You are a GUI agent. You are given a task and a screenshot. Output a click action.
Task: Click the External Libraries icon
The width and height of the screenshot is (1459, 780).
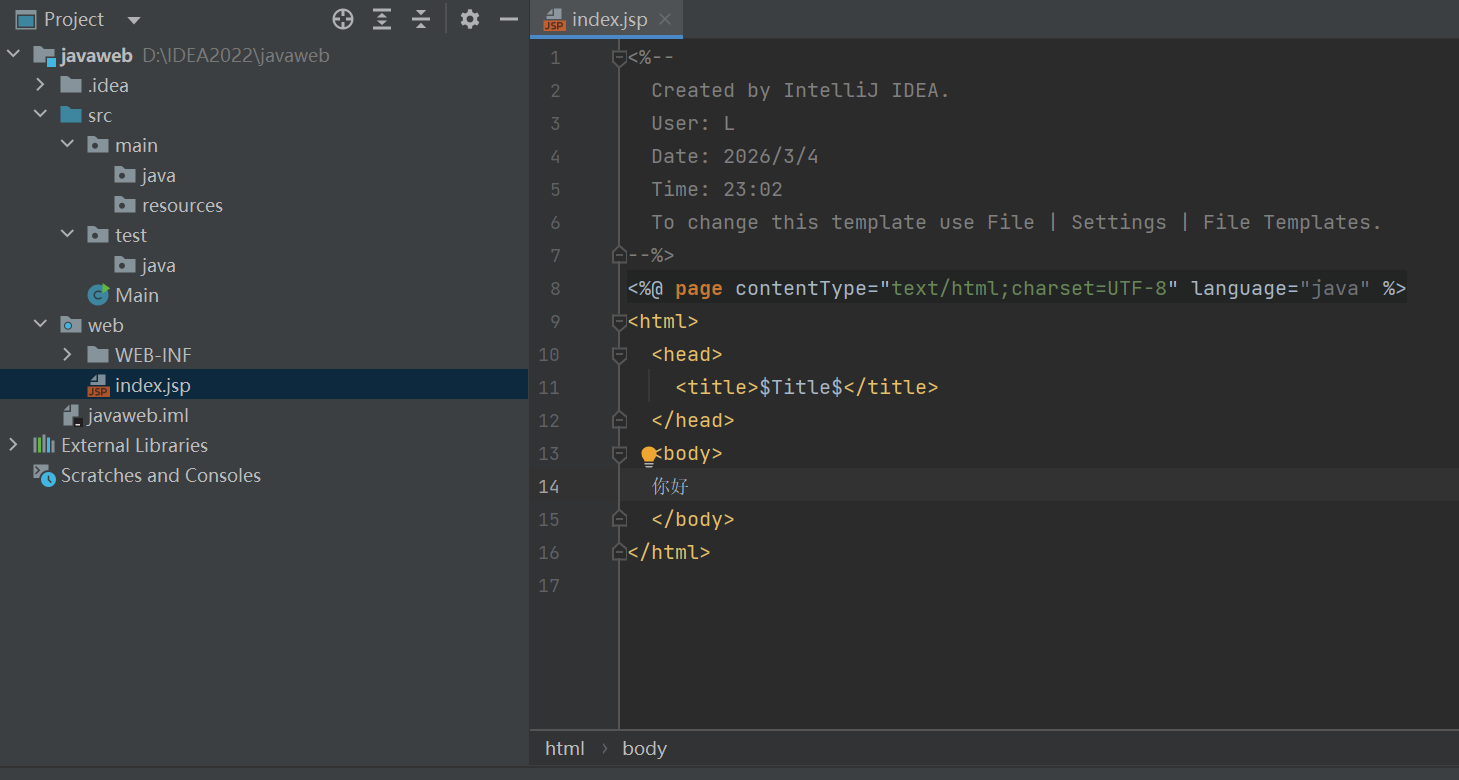44,445
